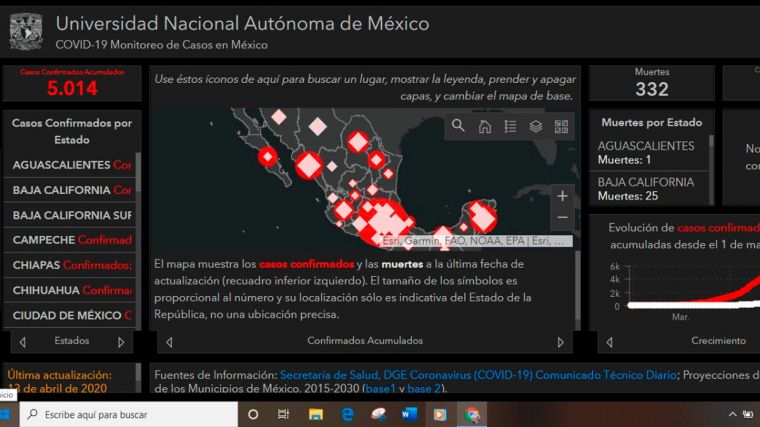Image resolution: width=760 pixels, height=427 pixels.
Task: Zoom out on the map
Action: (562, 217)
